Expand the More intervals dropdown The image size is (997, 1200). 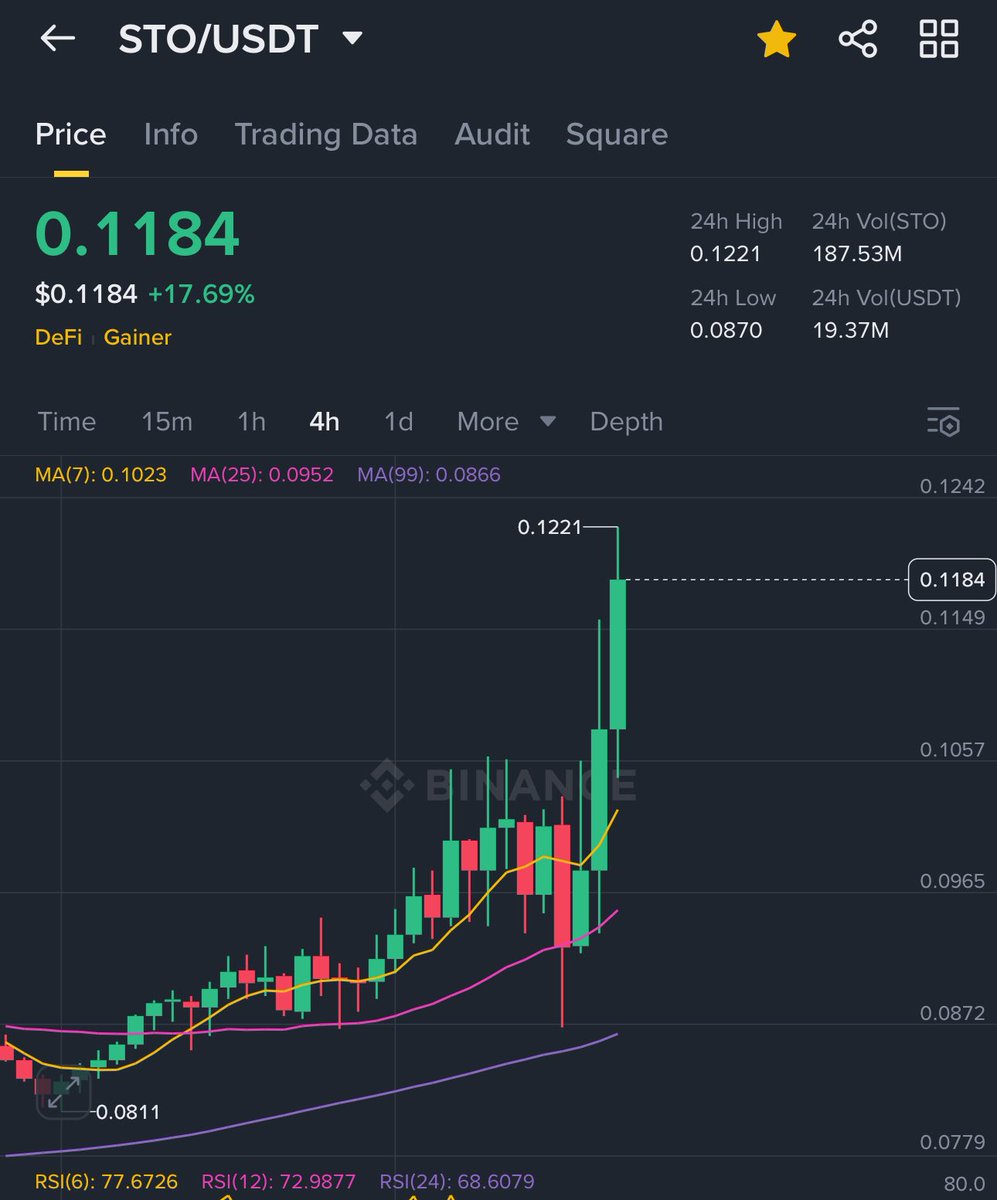click(x=506, y=422)
